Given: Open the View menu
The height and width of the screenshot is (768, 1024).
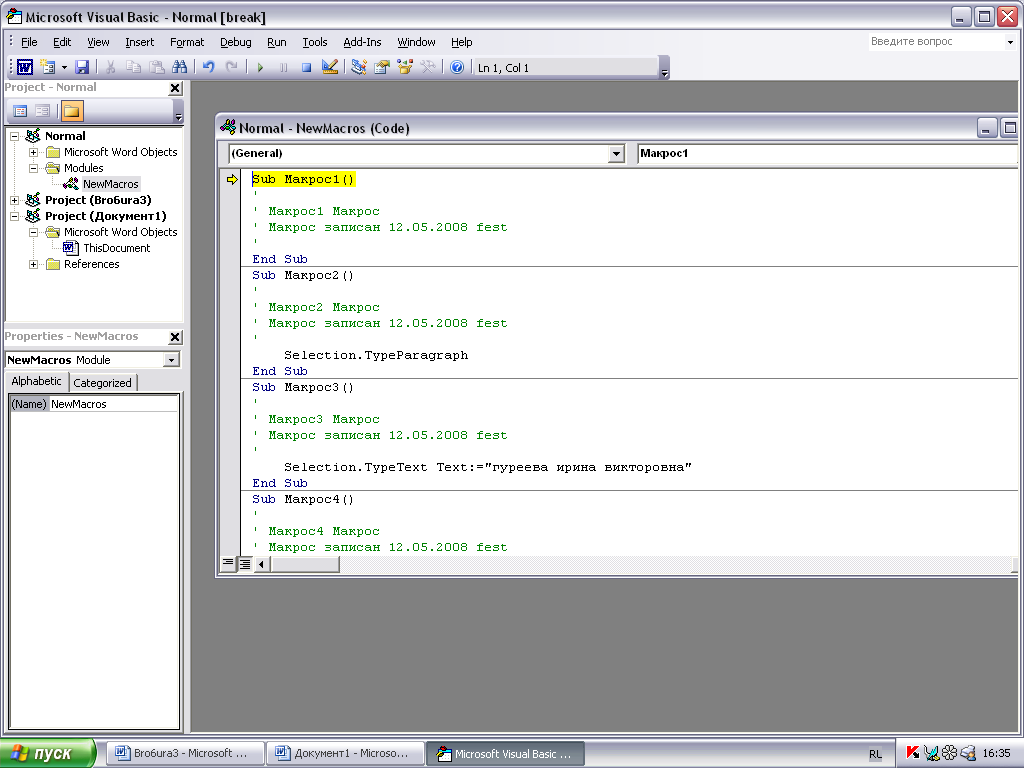Looking at the screenshot, I should pyautogui.click(x=99, y=42).
